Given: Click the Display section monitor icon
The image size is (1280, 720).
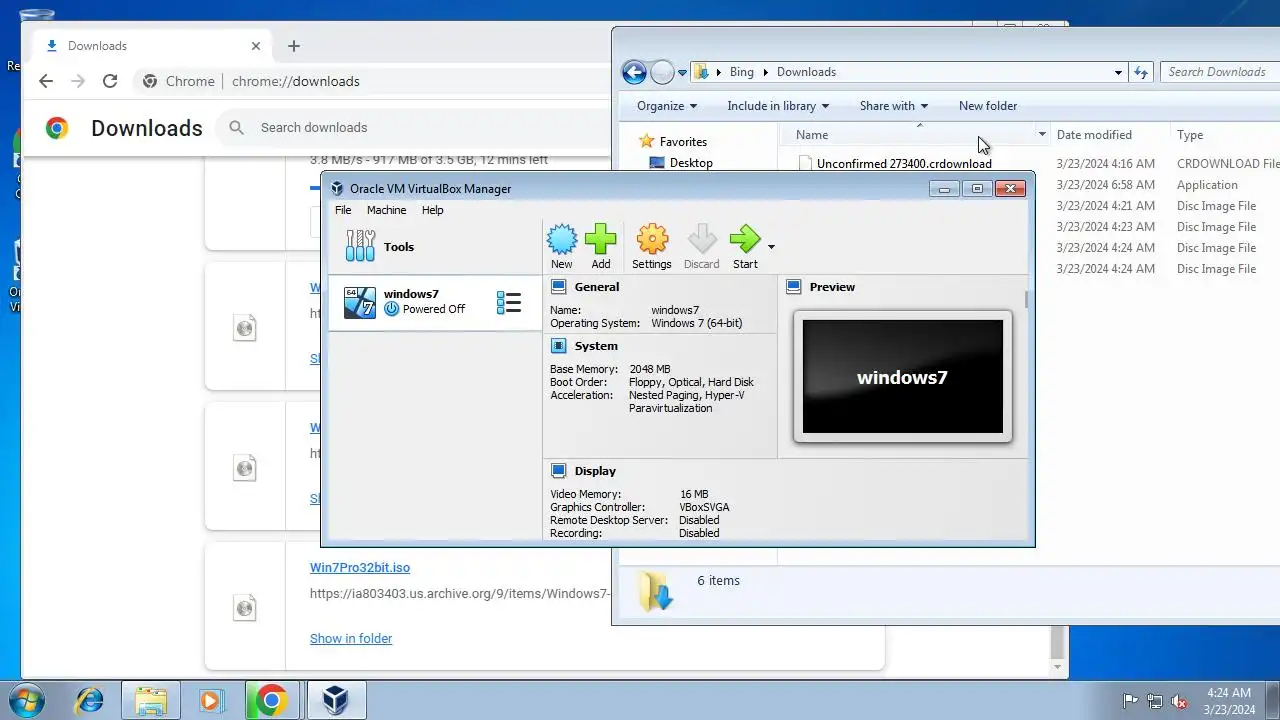Looking at the screenshot, I should click(558, 471).
